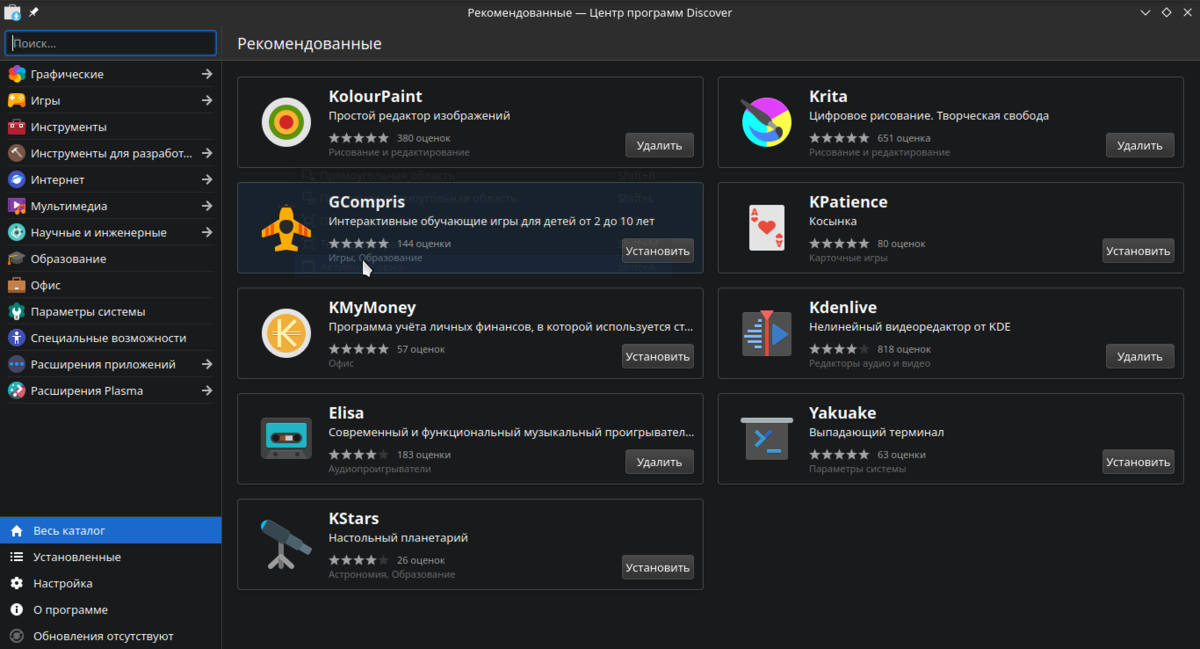The height and width of the screenshot is (649, 1200).
Task: Open the Установленные section
Action: [111, 557]
